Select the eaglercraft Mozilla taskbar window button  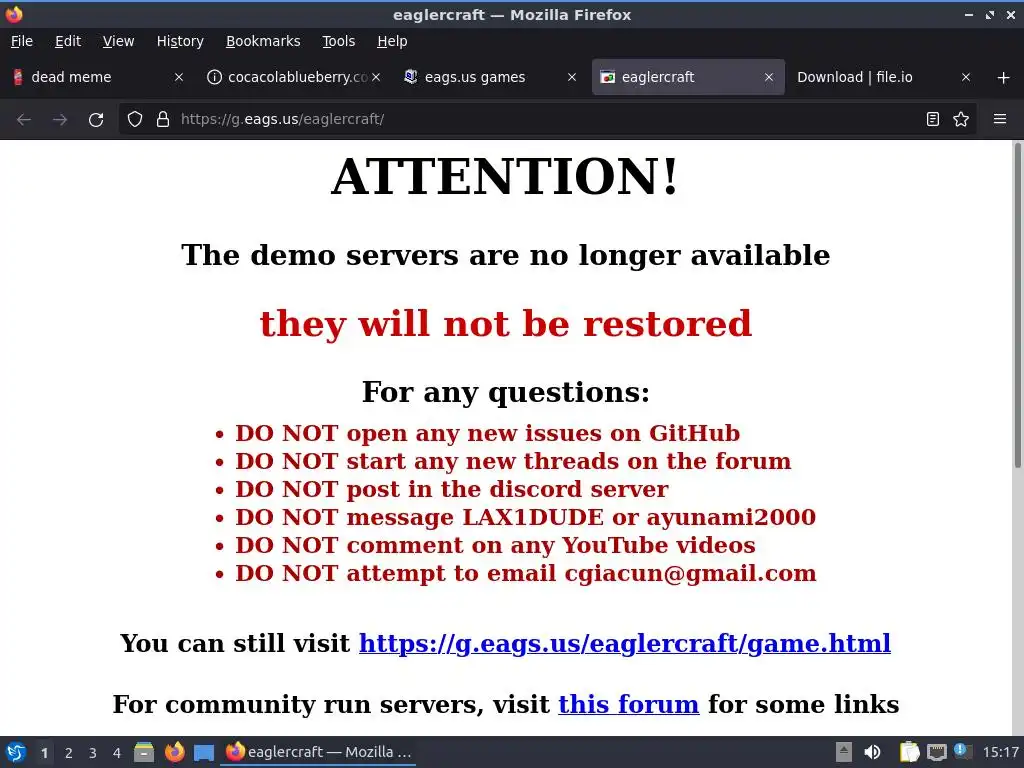pyautogui.click(x=319, y=752)
